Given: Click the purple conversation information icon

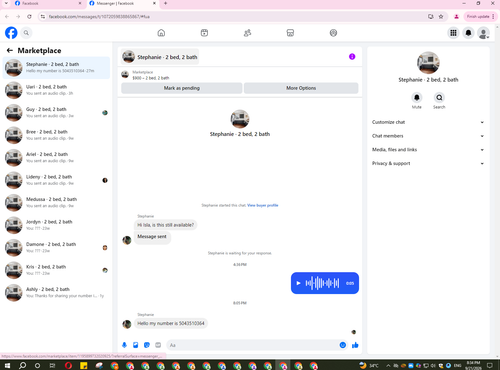Looking at the screenshot, I should click(352, 57).
